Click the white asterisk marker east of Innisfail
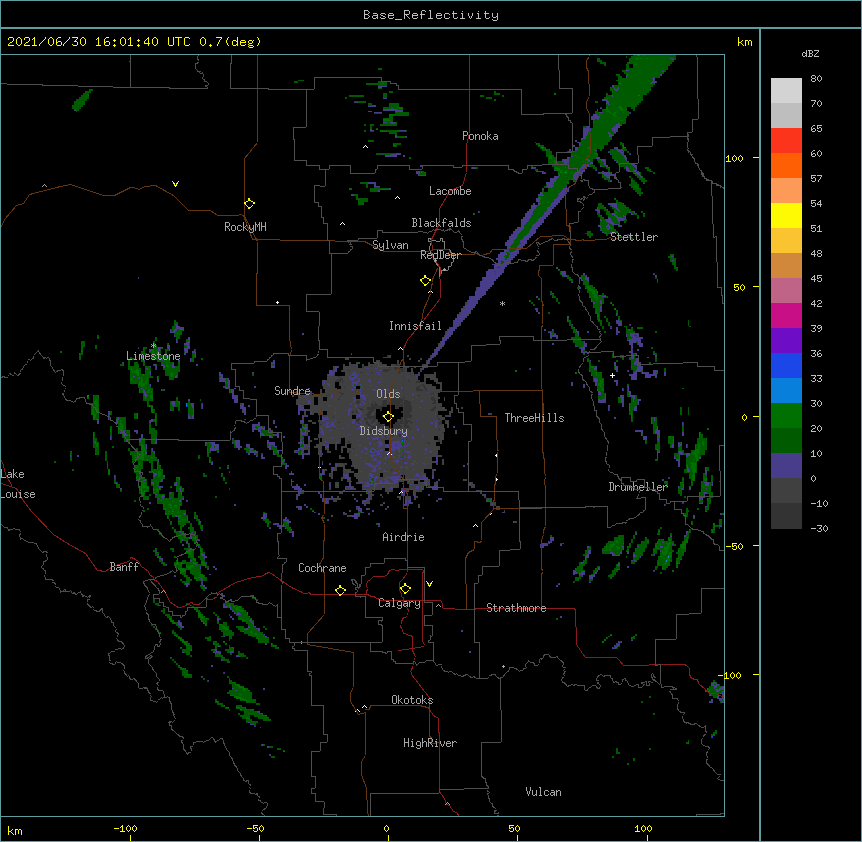 (502, 303)
